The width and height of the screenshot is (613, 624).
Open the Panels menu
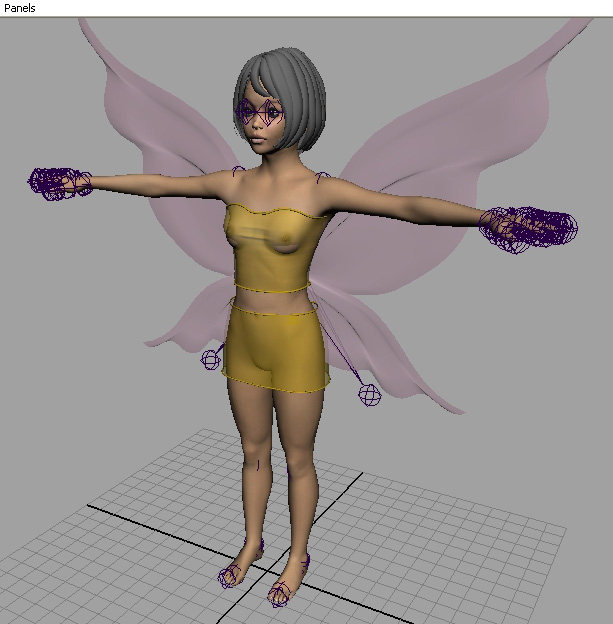(x=20, y=8)
